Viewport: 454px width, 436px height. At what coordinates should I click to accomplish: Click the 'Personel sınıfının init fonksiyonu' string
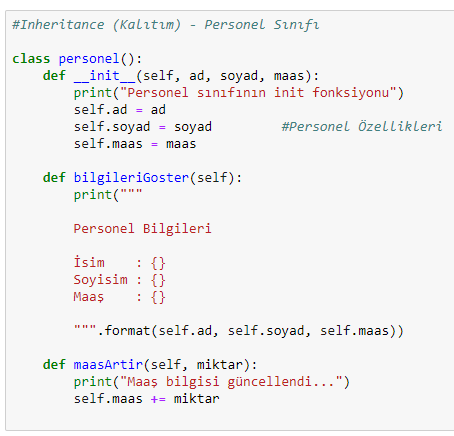tap(258, 93)
